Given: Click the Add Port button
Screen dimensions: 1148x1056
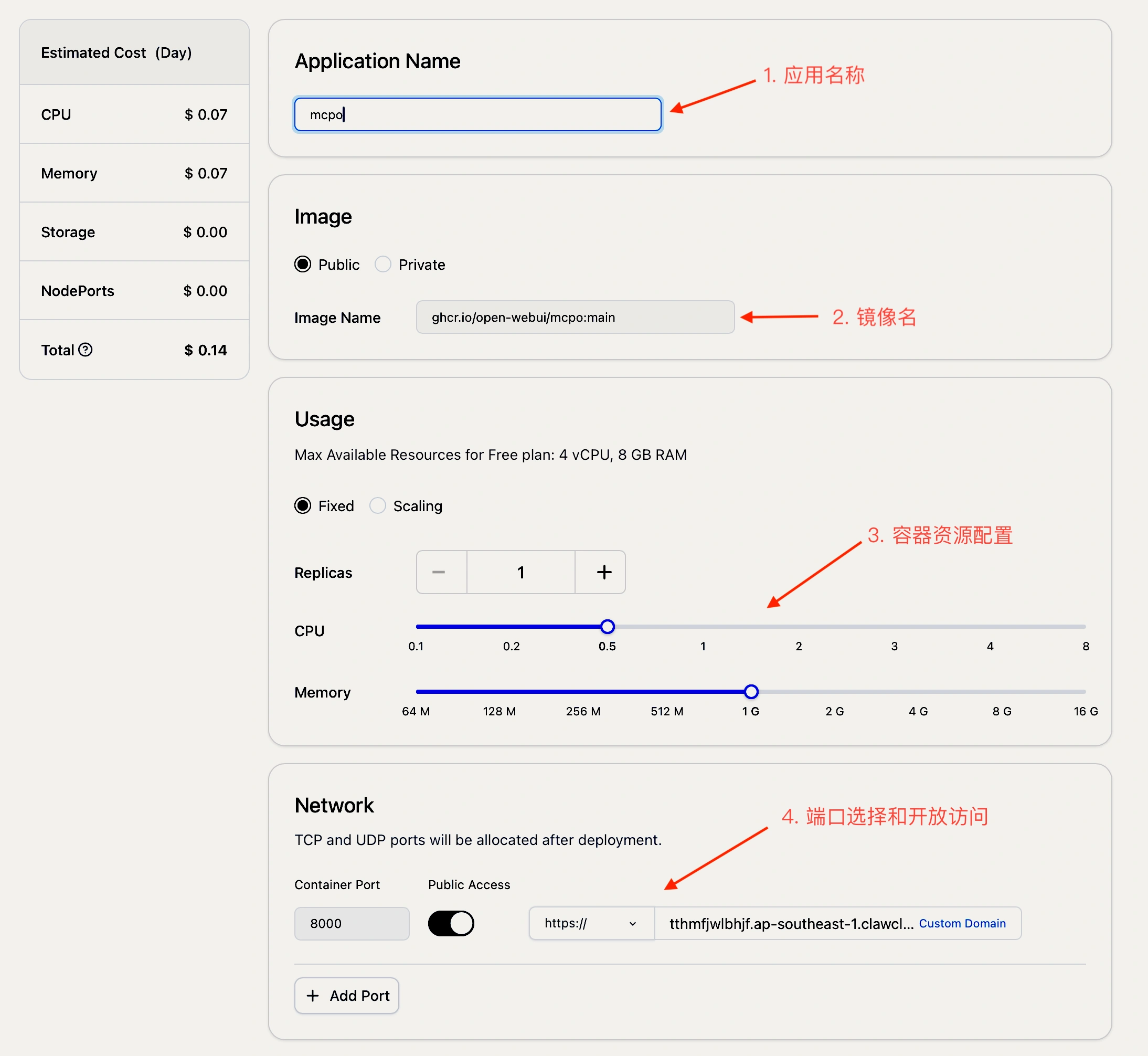Looking at the screenshot, I should pos(346,996).
